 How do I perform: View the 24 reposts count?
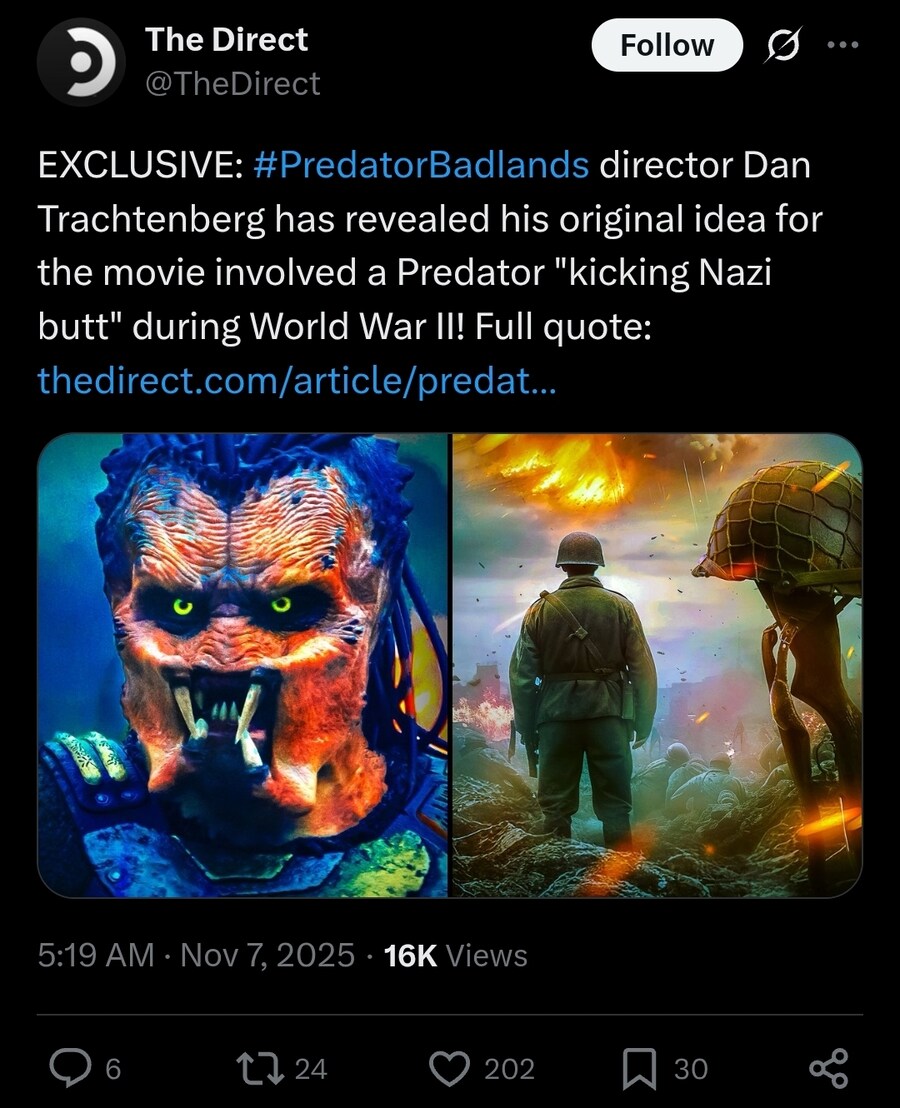[x=311, y=1068]
